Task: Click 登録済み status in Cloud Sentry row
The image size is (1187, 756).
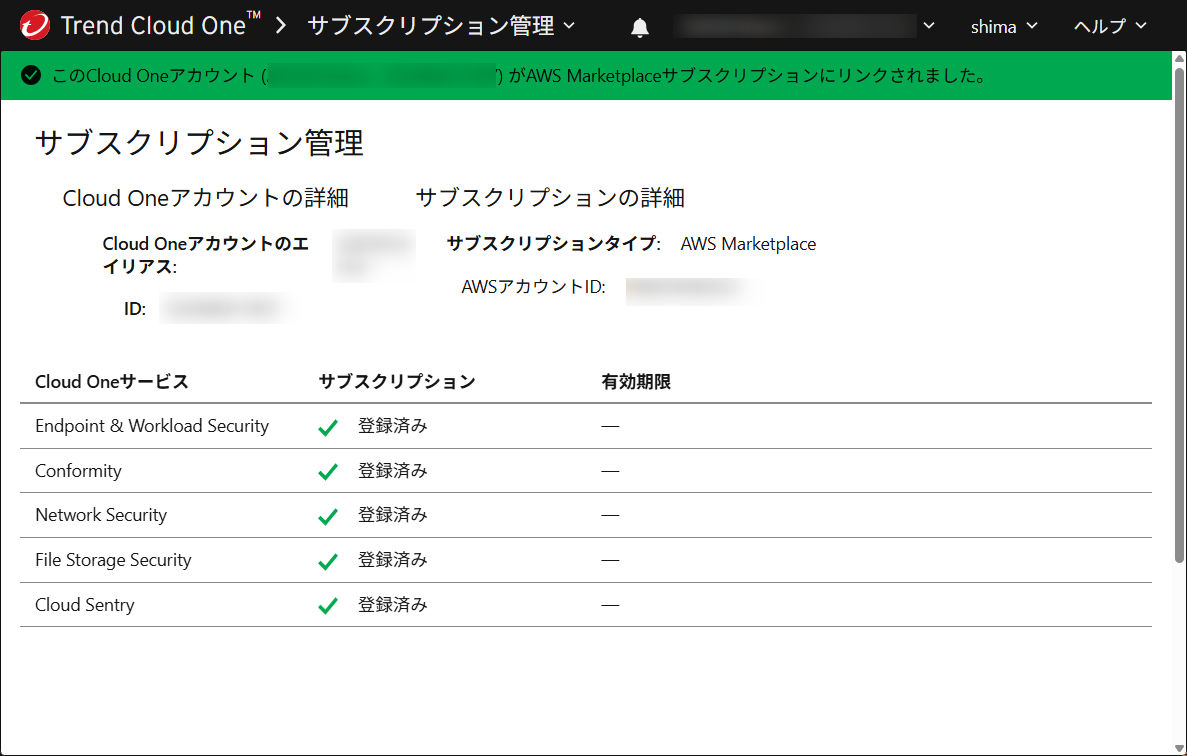Action: tap(392, 605)
